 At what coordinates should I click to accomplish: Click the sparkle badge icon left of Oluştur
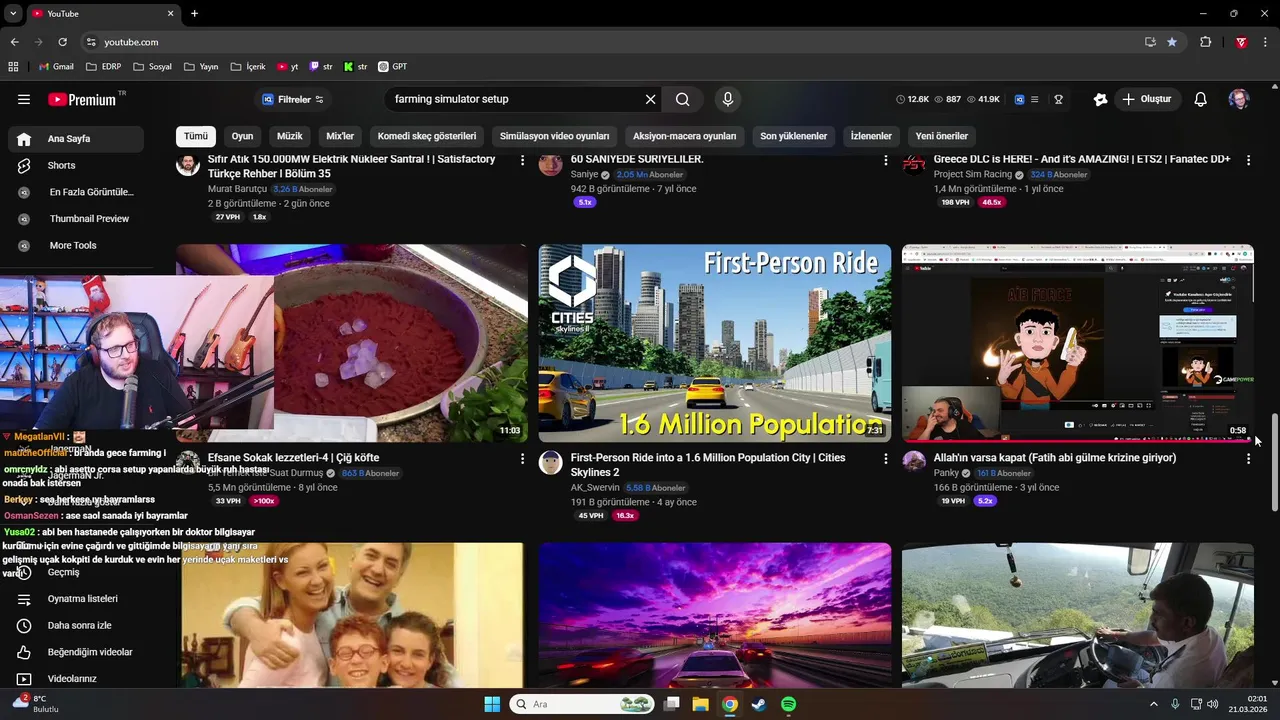point(1100,99)
